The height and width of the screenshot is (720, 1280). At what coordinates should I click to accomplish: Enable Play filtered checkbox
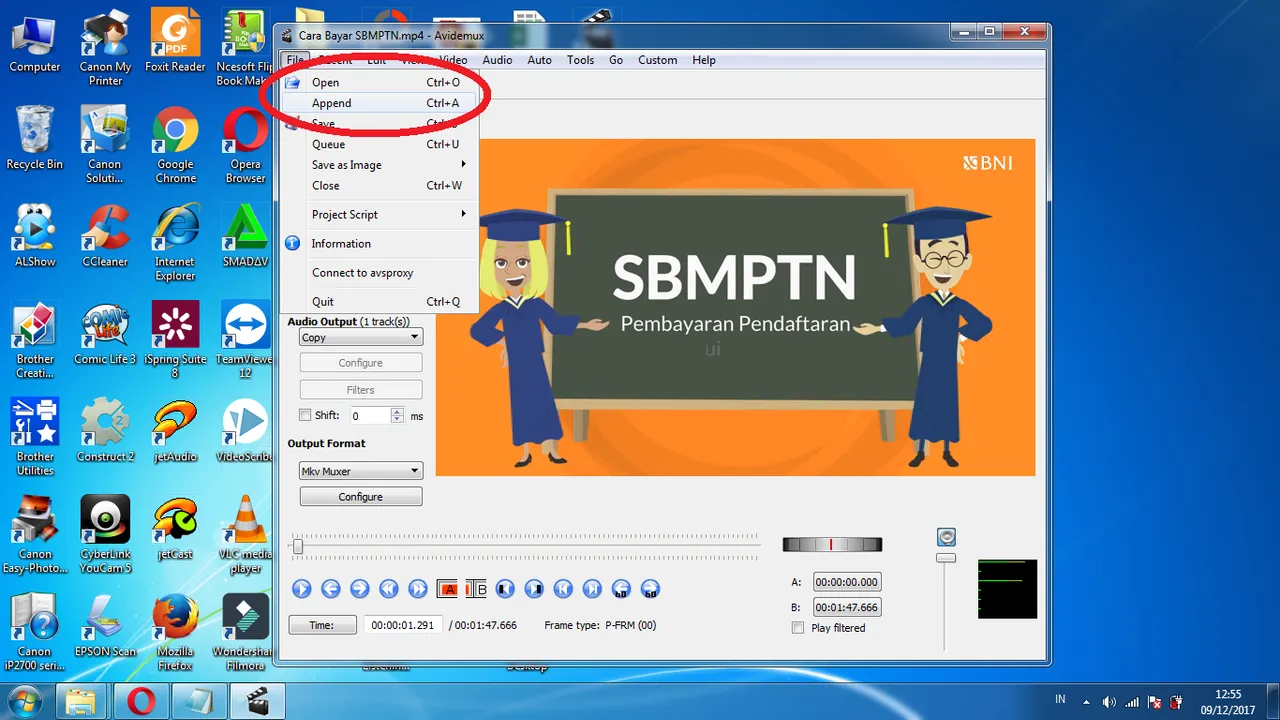point(798,628)
